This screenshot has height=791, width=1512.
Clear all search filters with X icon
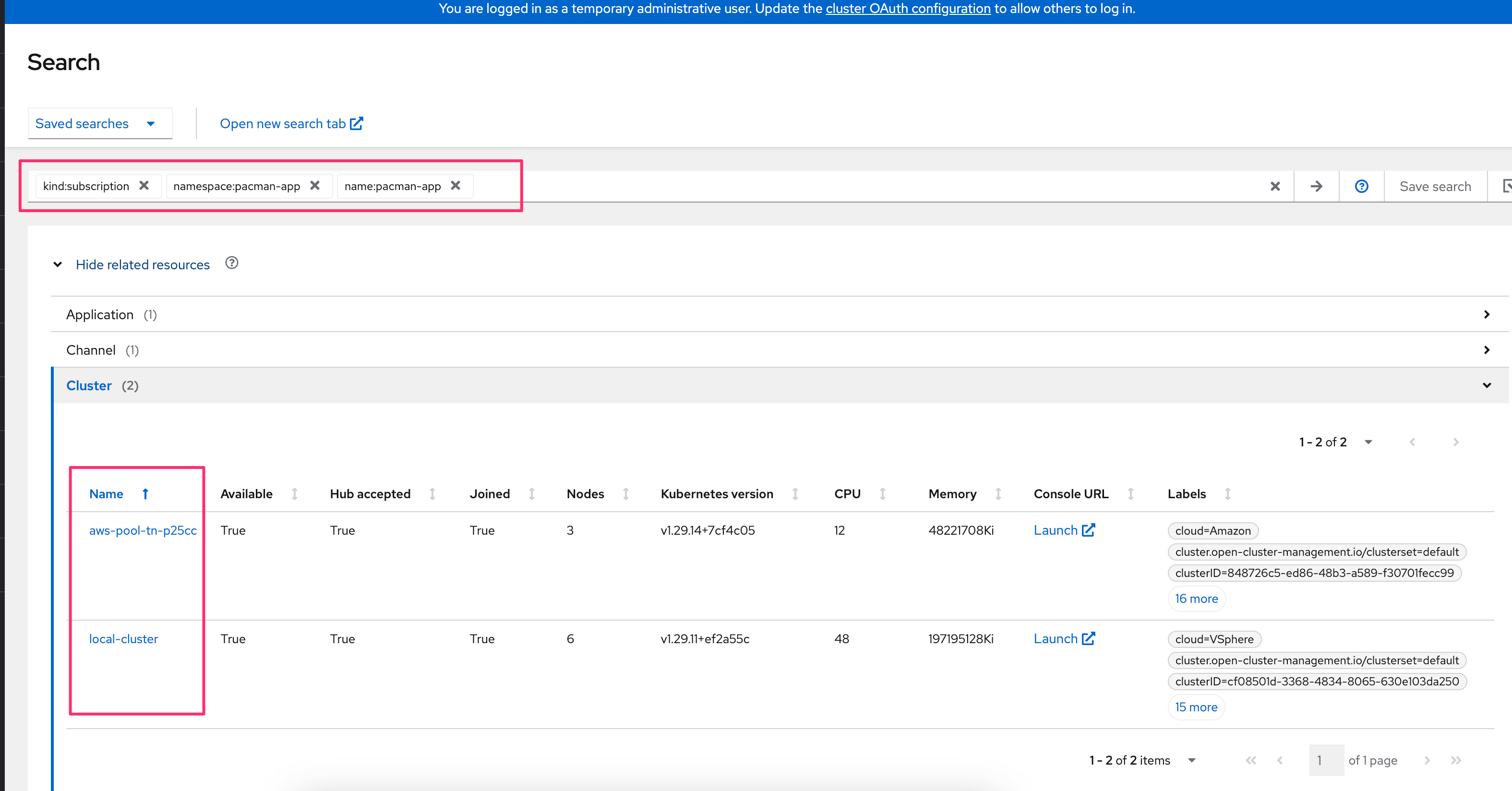(x=1275, y=187)
